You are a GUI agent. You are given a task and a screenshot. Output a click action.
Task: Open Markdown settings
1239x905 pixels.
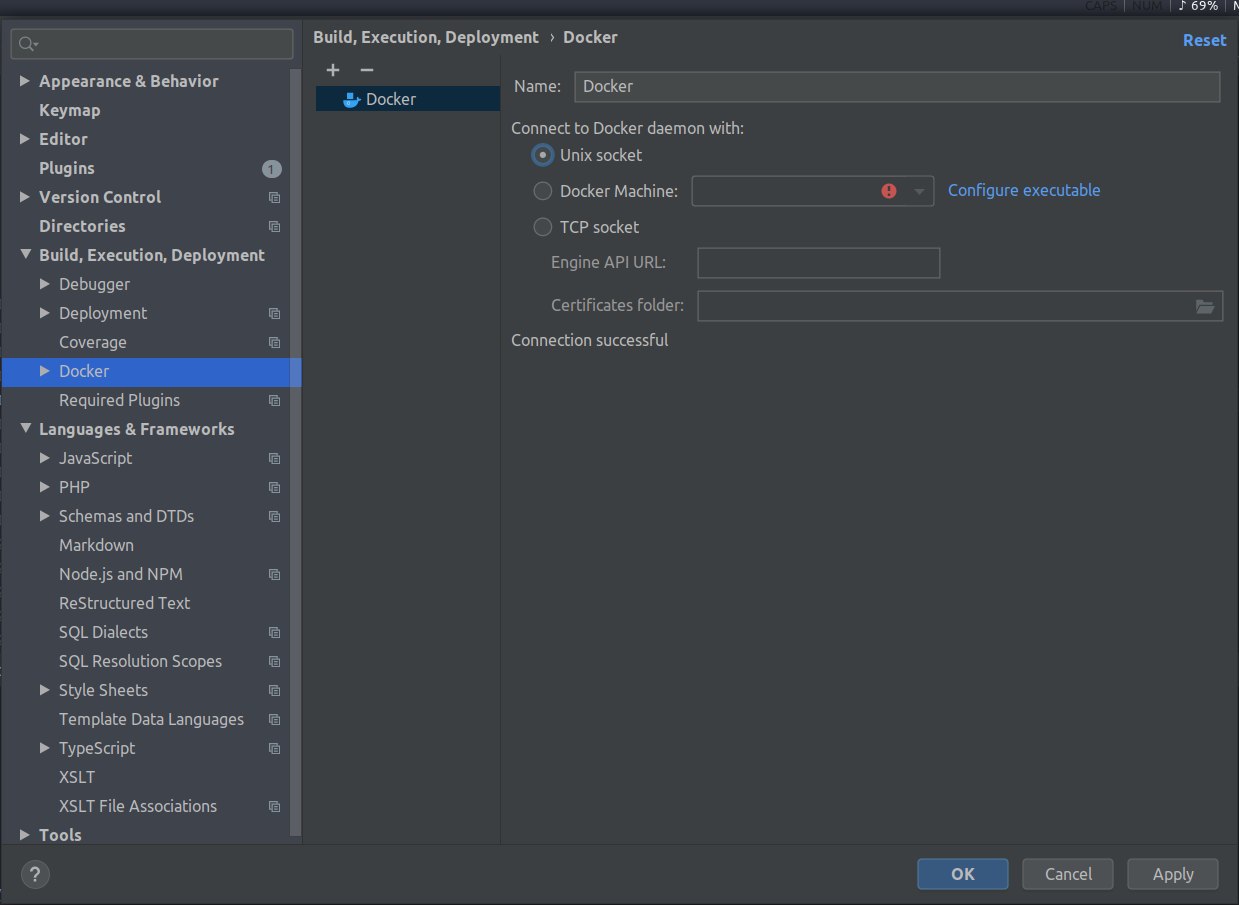(x=96, y=545)
